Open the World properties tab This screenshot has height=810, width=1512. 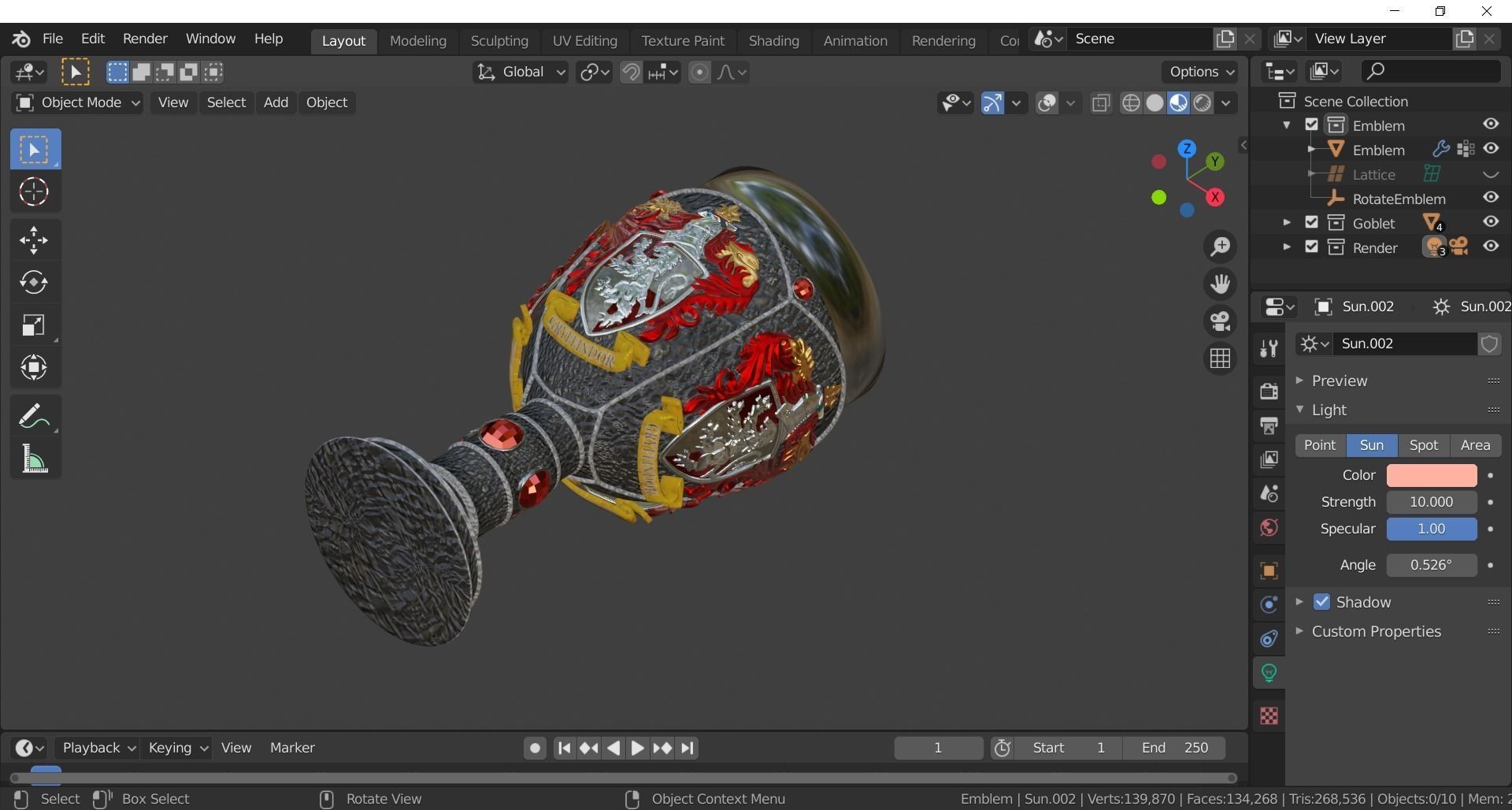coord(1269,527)
